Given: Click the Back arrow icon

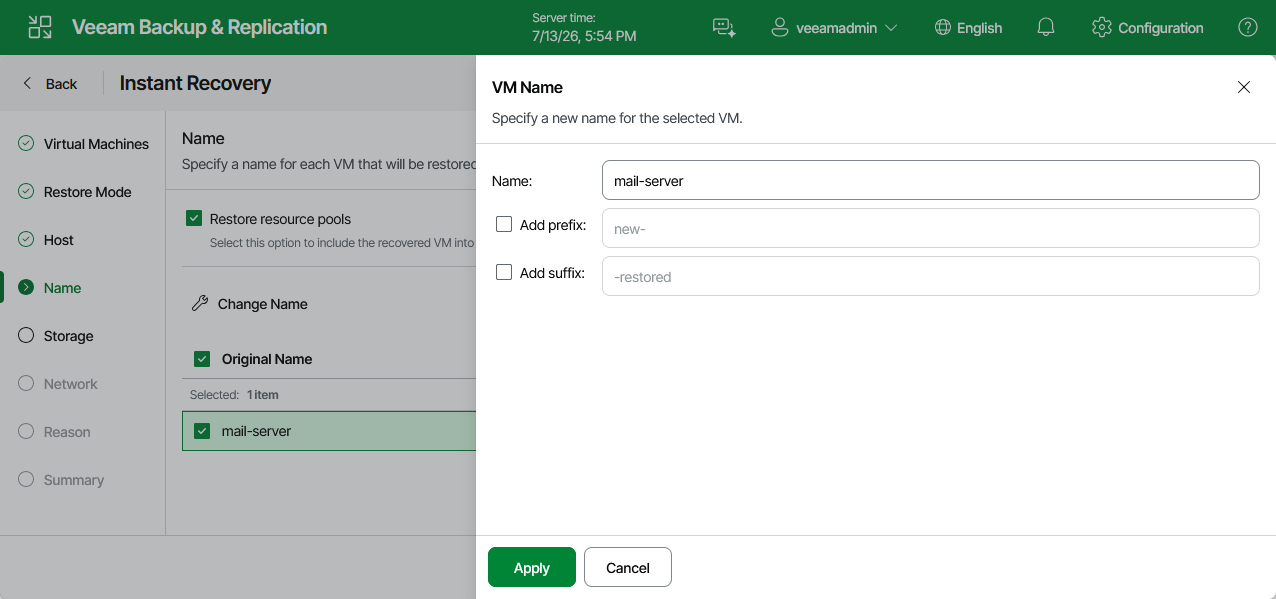Looking at the screenshot, I should coord(28,84).
